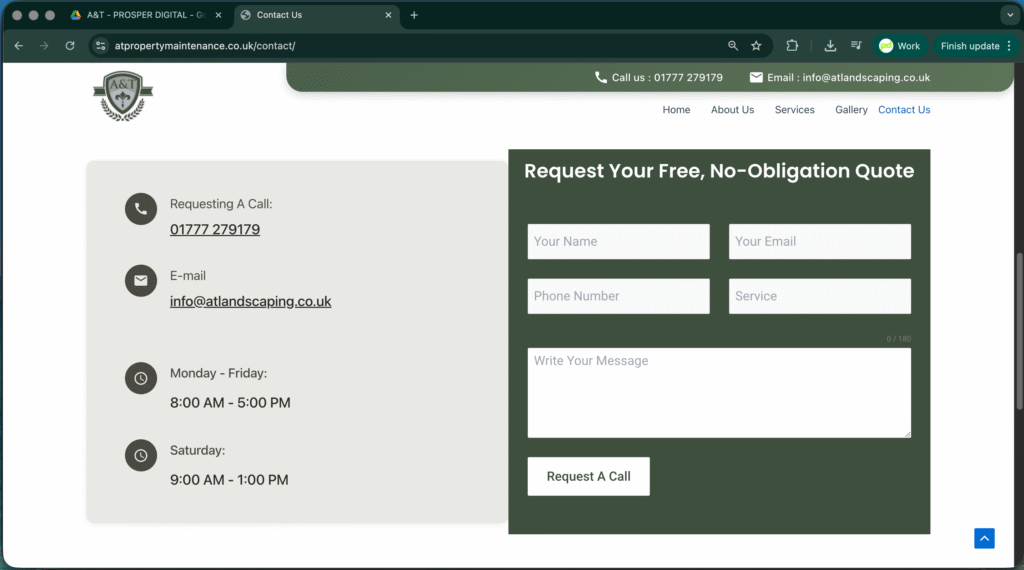Click the info@atlandscaping.co.uk link in the contact card
The width and height of the screenshot is (1024, 570).
250,301
